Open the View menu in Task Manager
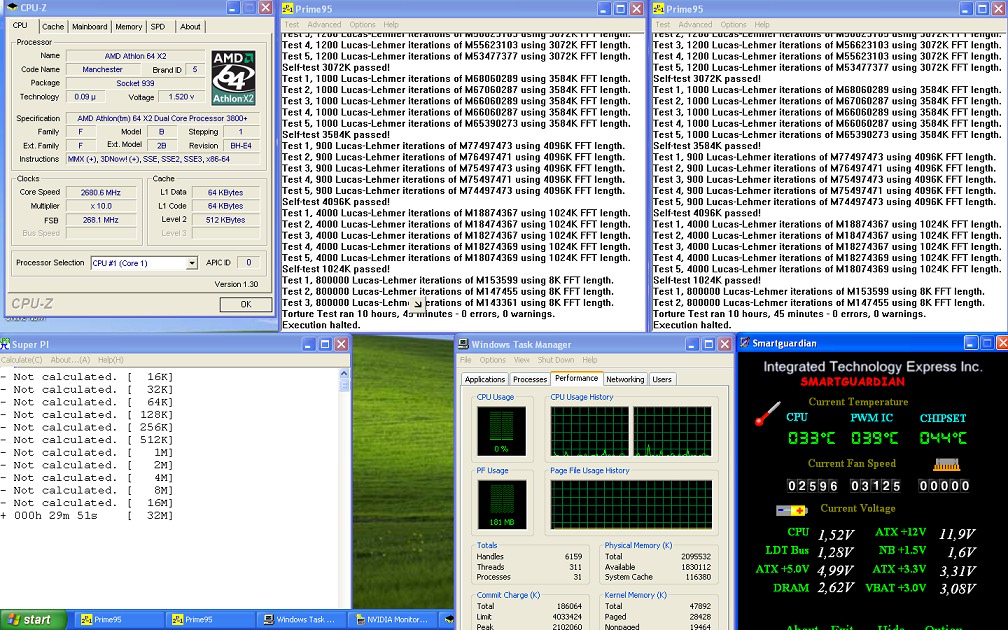The height and width of the screenshot is (630, 1008). coord(521,360)
